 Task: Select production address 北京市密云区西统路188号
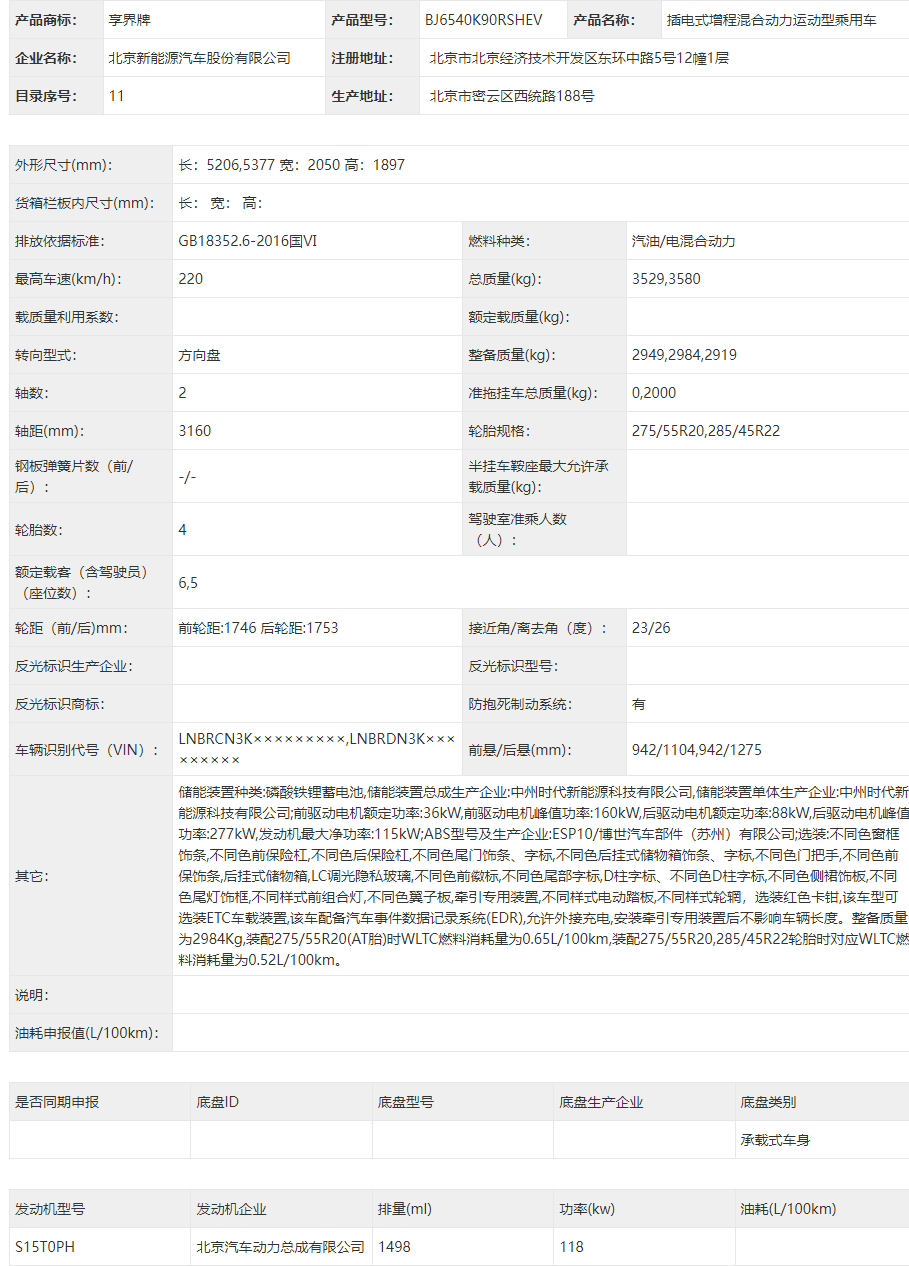click(511, 96)
